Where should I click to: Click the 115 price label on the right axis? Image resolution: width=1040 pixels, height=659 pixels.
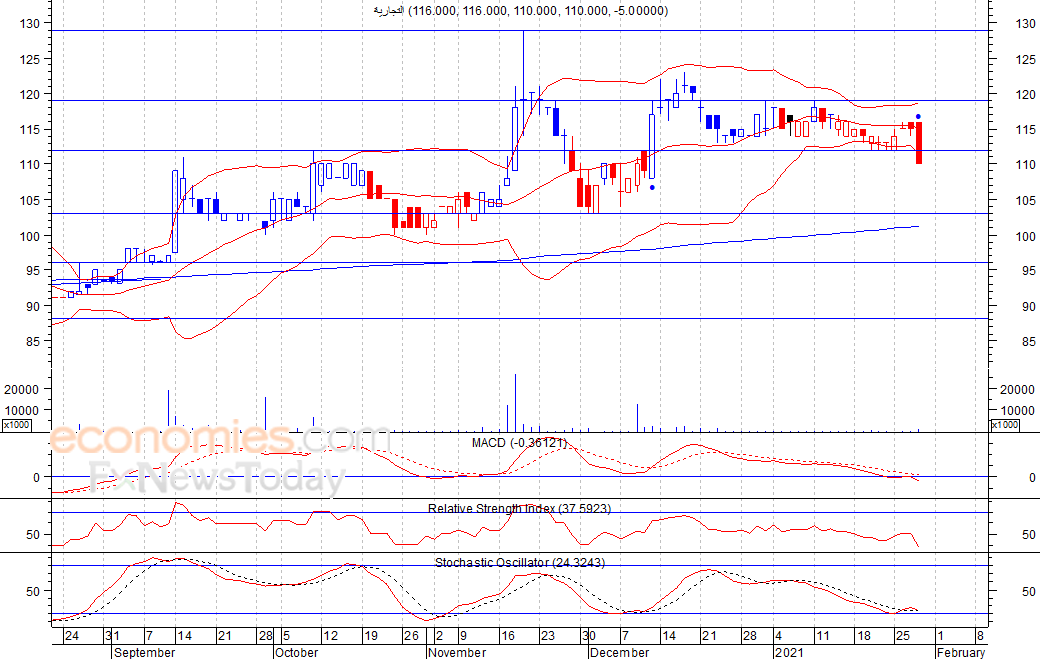[x=1025, y=129]
